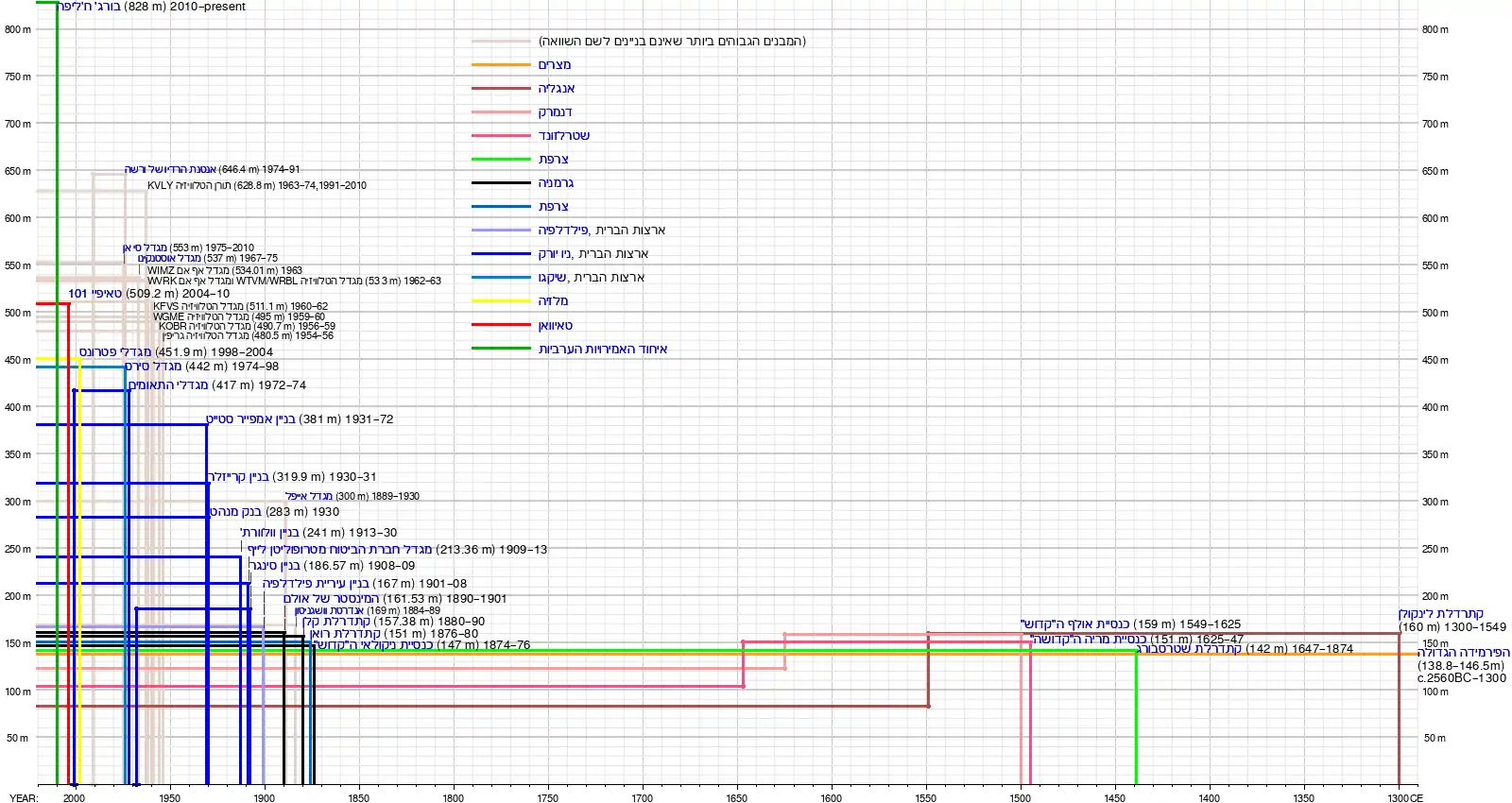Click the מלזיה legend link
Viewport: 1512px width, 803px height.
[x=554, y=300]
